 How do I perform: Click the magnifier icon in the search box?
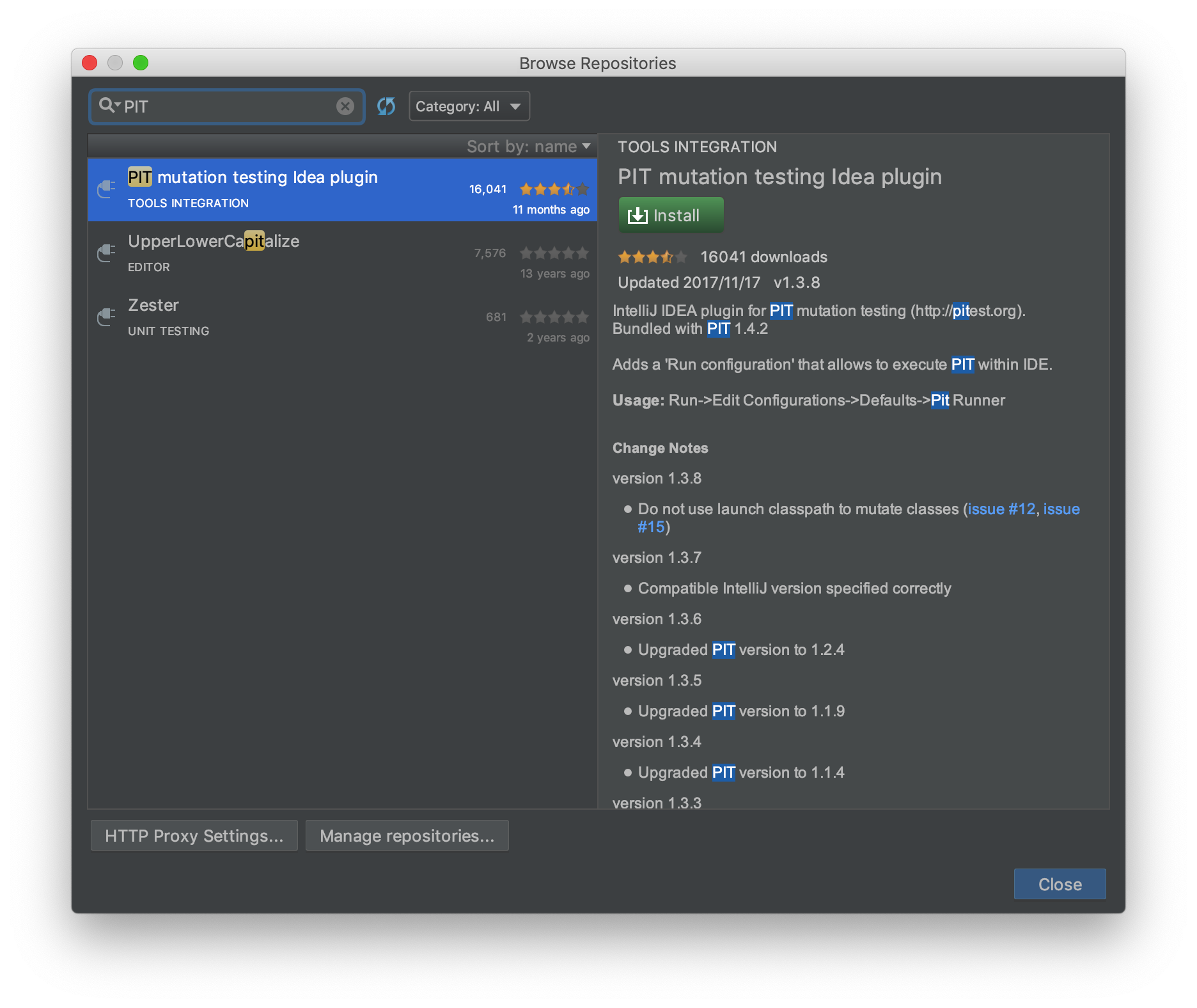(107, 106)
